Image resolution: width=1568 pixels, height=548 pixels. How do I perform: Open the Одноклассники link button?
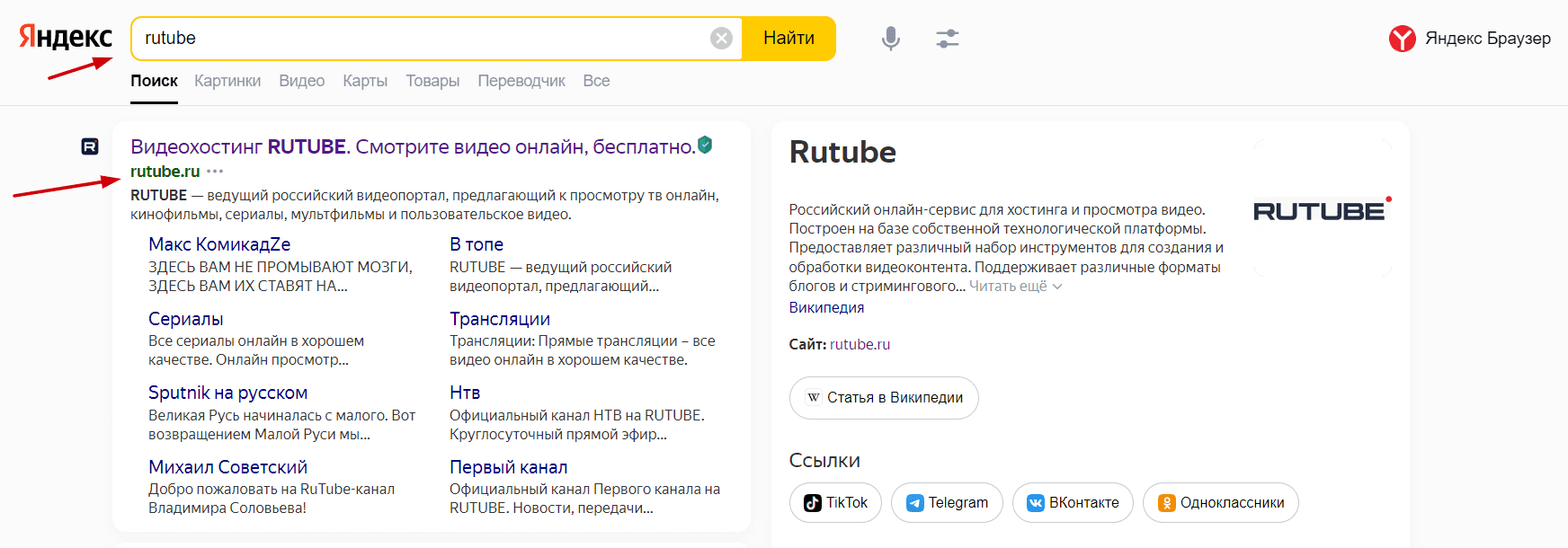point(1220,503)
